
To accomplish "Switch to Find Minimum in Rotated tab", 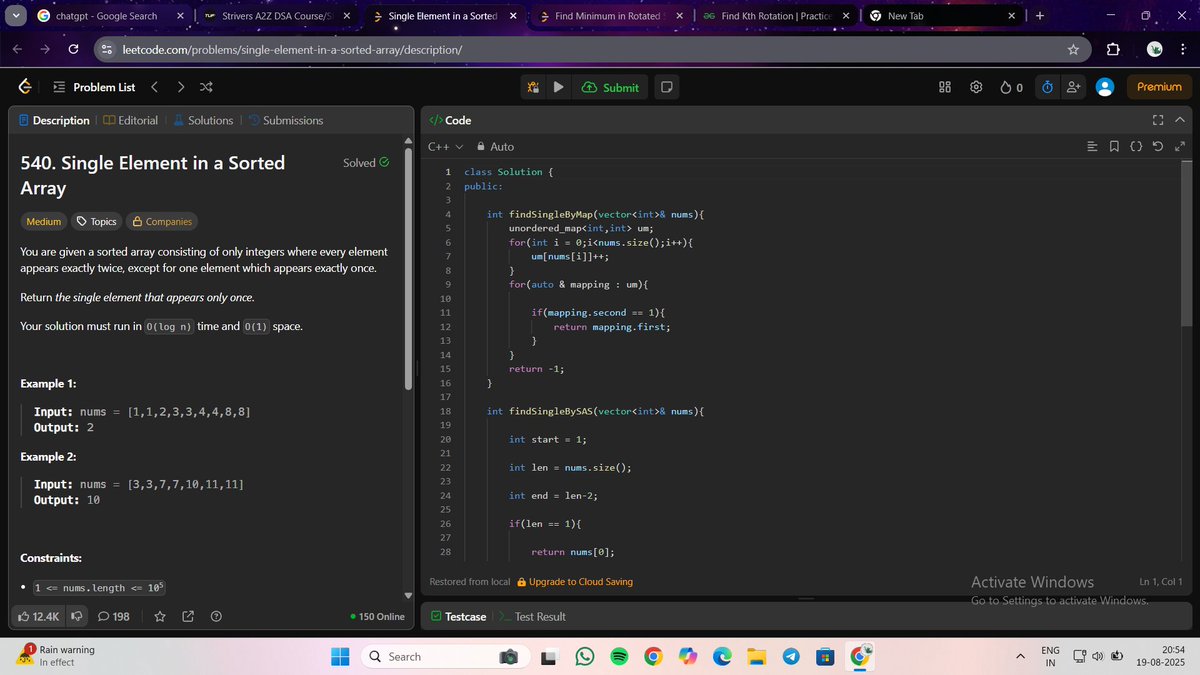I will [x=609, y=16].
